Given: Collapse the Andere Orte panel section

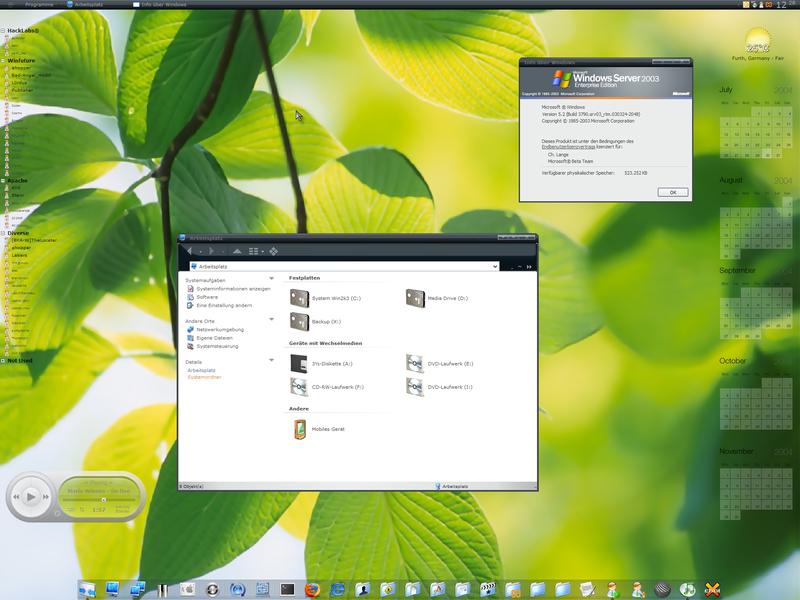Looking at the screenshot, I should (271, 320).
